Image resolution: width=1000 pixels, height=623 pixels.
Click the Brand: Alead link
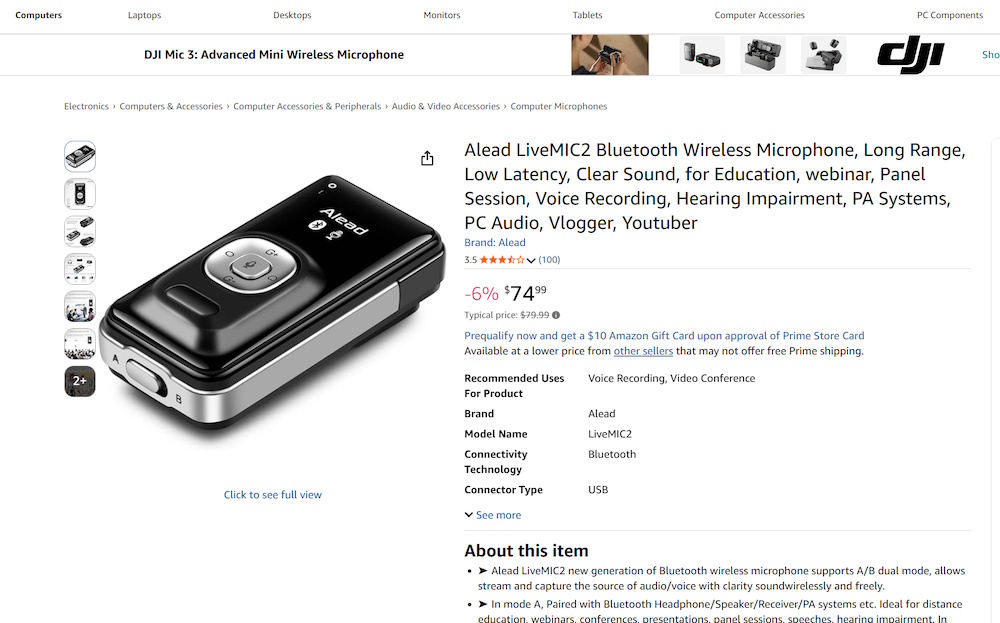coord(495,242)
